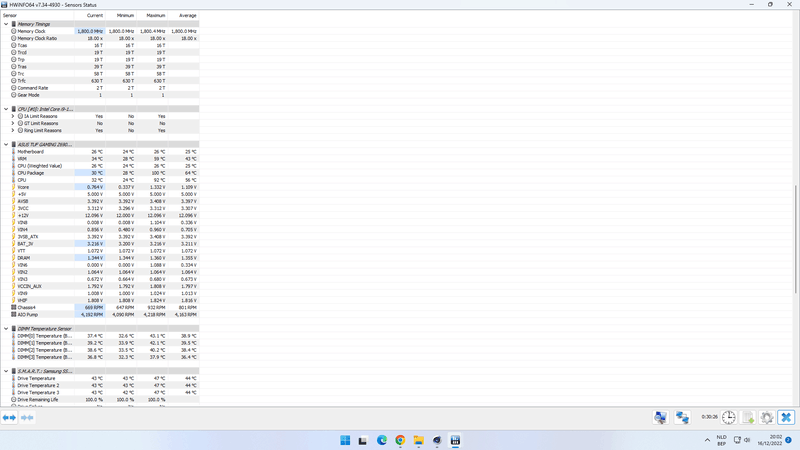This screenshot has height=450, width=800.
Task: Collapse the DIMM Temperature Sensor group
Action: [6, 329]
